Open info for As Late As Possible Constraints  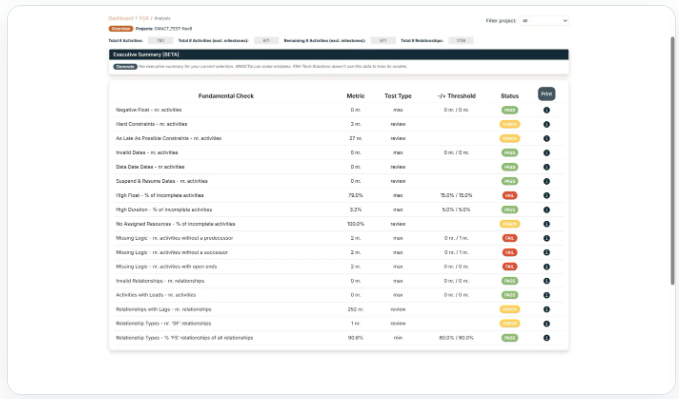(546, 139)
